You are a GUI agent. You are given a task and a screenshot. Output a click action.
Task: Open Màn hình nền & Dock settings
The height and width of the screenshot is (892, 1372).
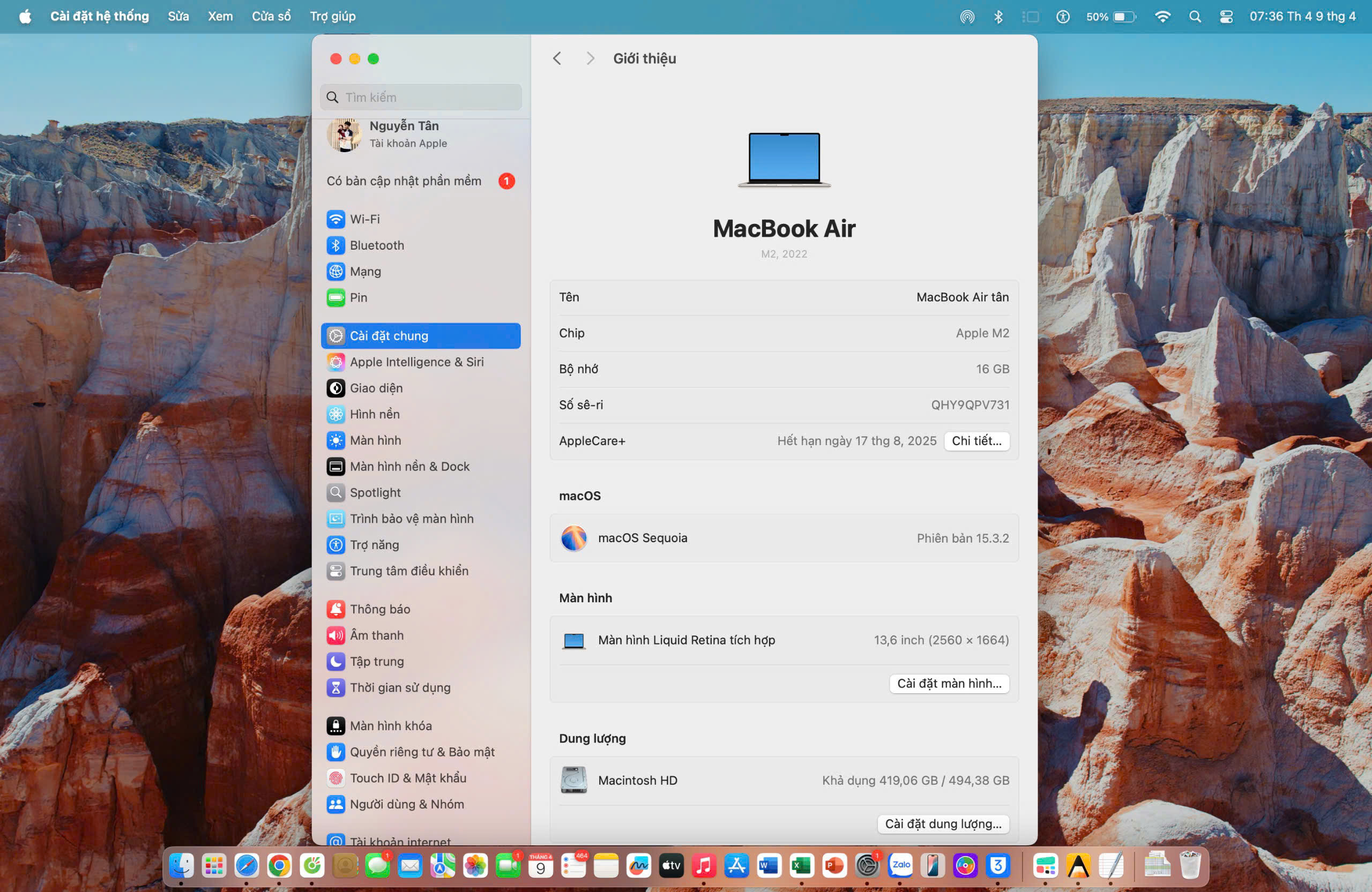point(420,467)
